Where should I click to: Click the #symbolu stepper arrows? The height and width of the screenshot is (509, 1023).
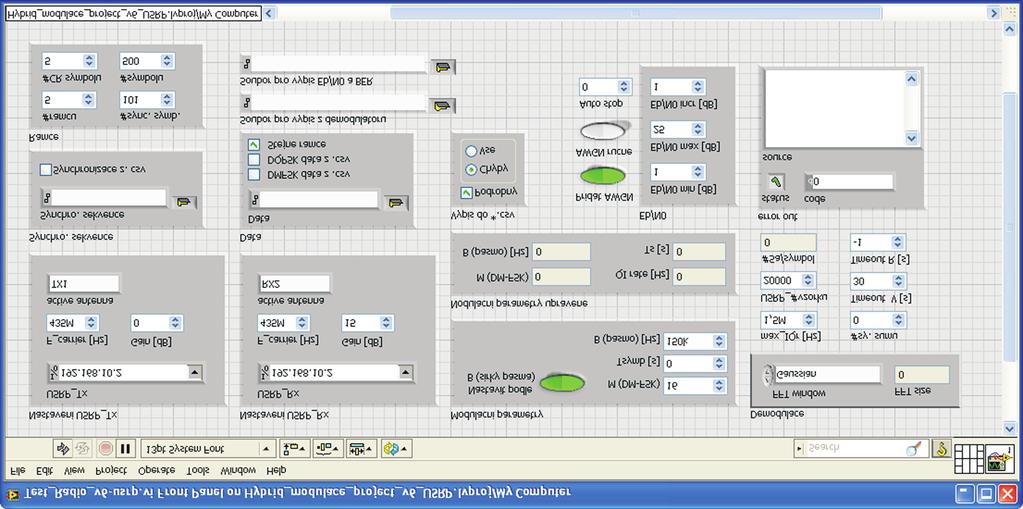coord(168,61)
